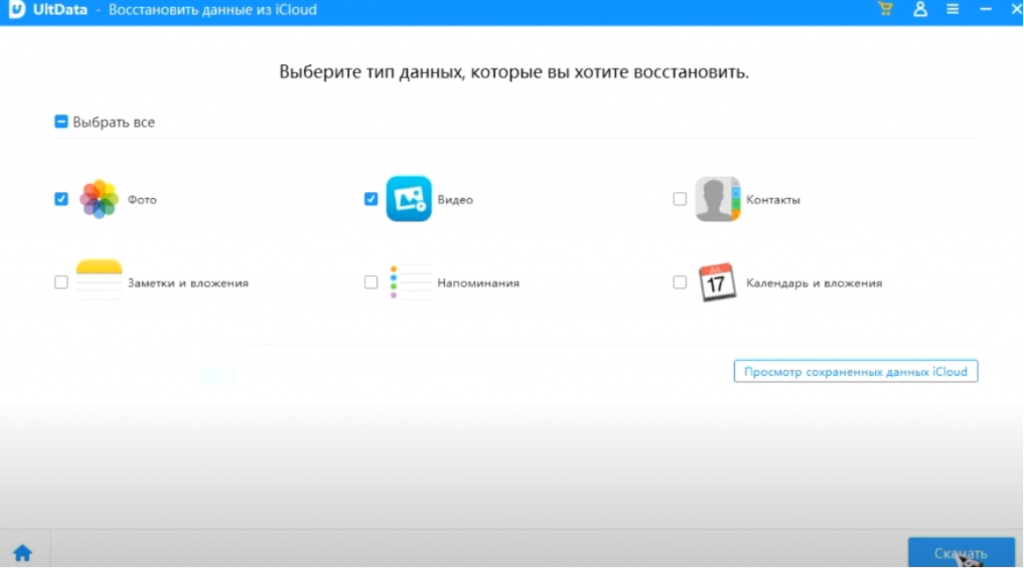Enable the Контакты checkbox
This screenshot has height=568, width=1024.
point(680,199)
